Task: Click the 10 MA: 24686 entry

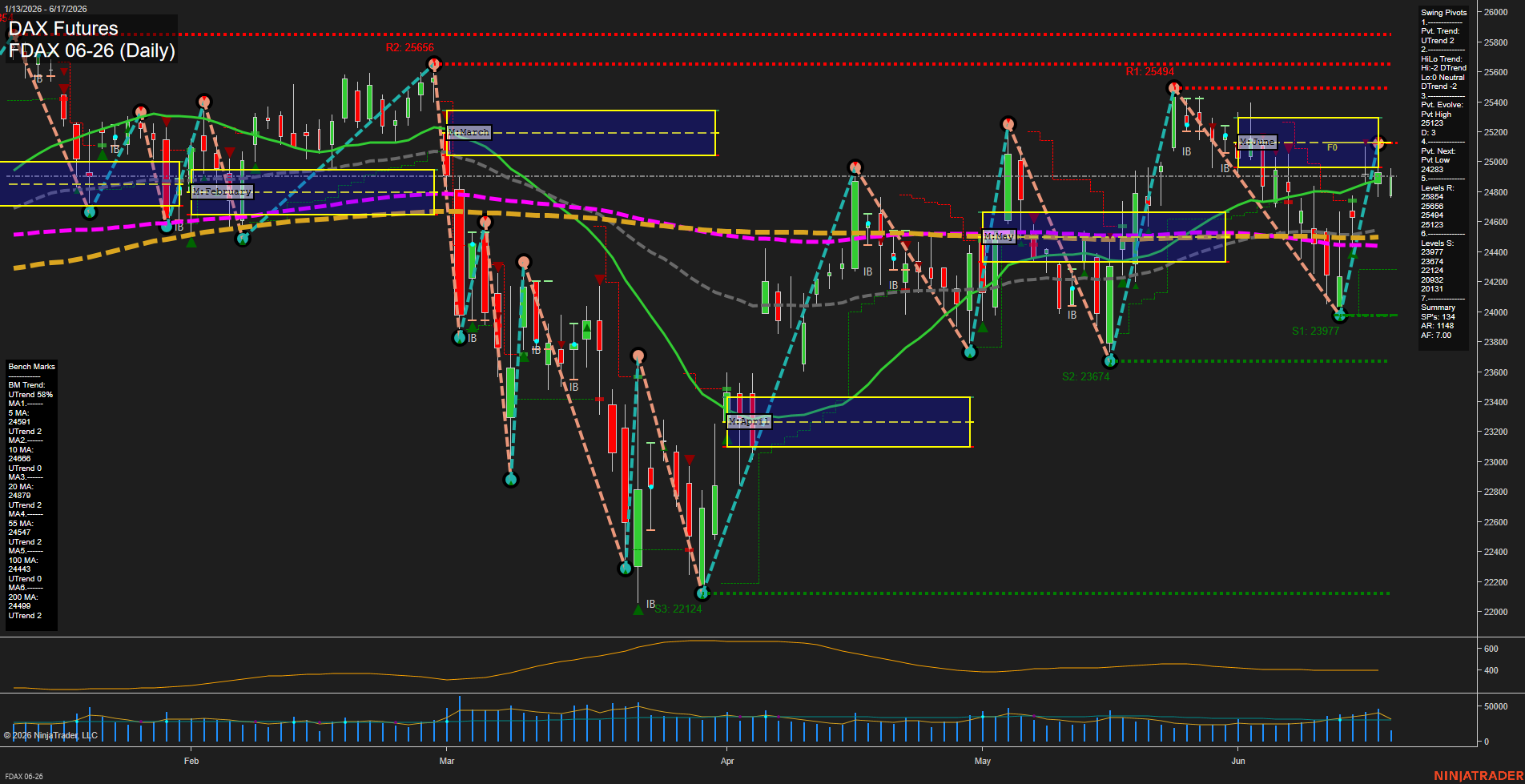Action: [21, 454]
